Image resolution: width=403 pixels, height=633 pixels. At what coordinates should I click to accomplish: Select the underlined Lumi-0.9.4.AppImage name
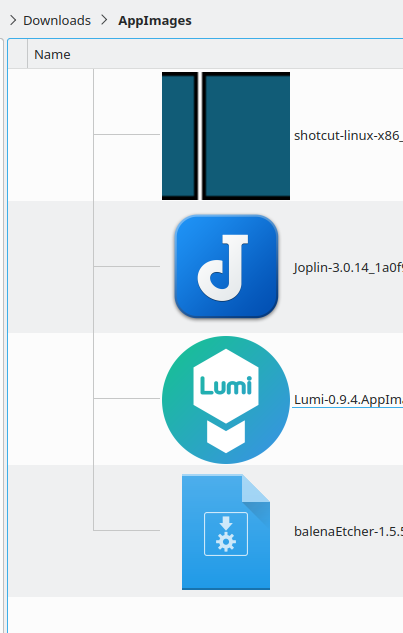coord(348,399)
